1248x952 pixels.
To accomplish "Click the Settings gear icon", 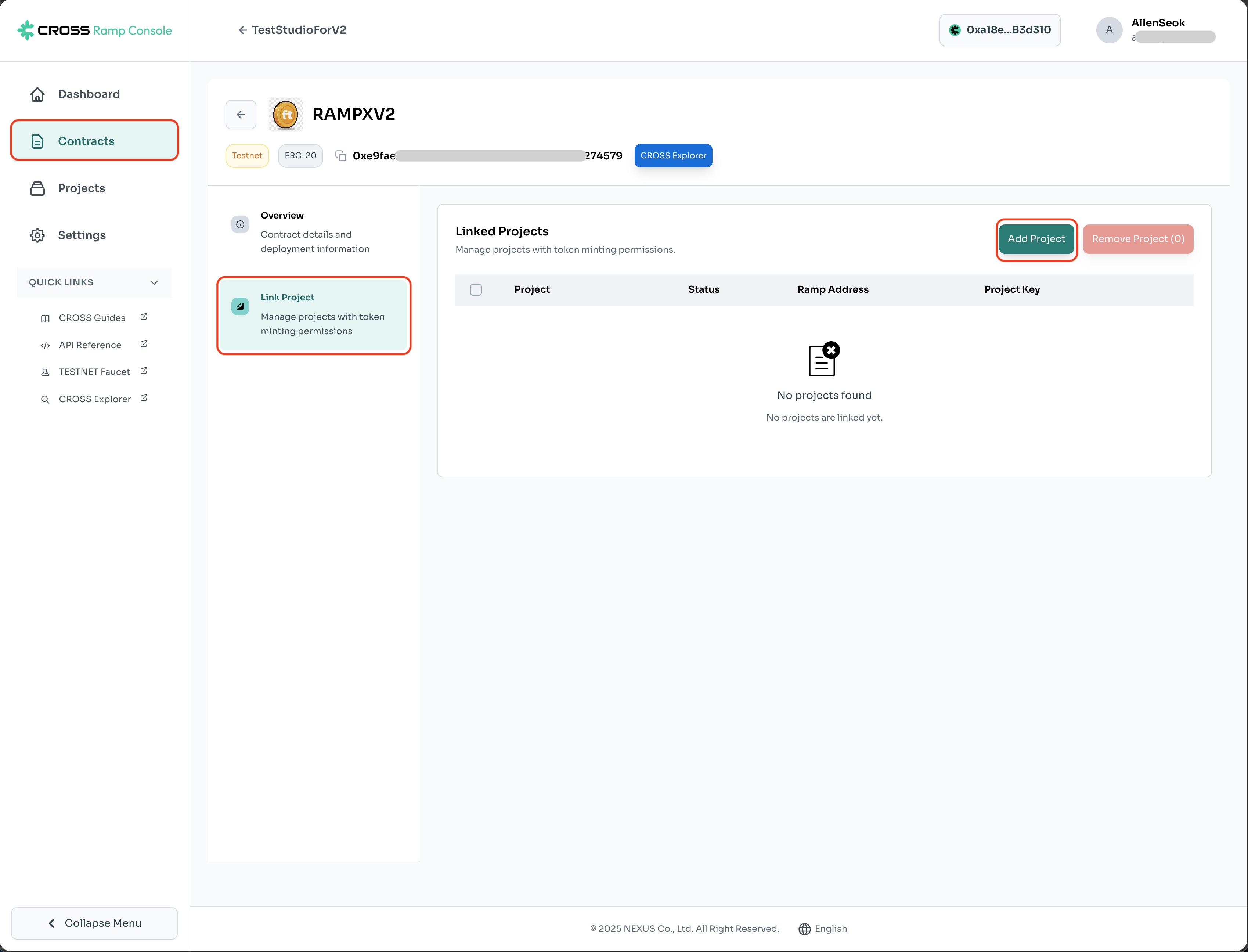I will coord(37,235).
